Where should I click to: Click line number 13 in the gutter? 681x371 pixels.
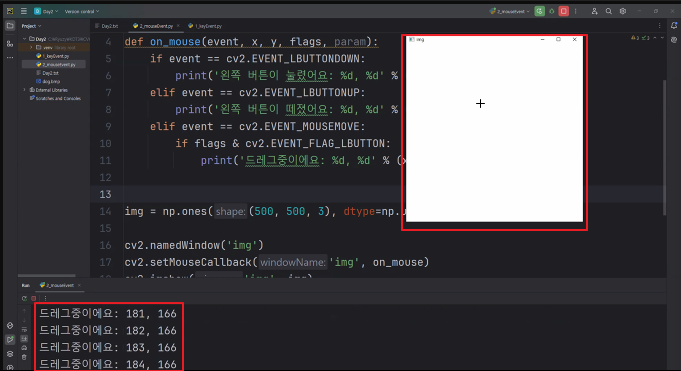click(x=106, y=194)
